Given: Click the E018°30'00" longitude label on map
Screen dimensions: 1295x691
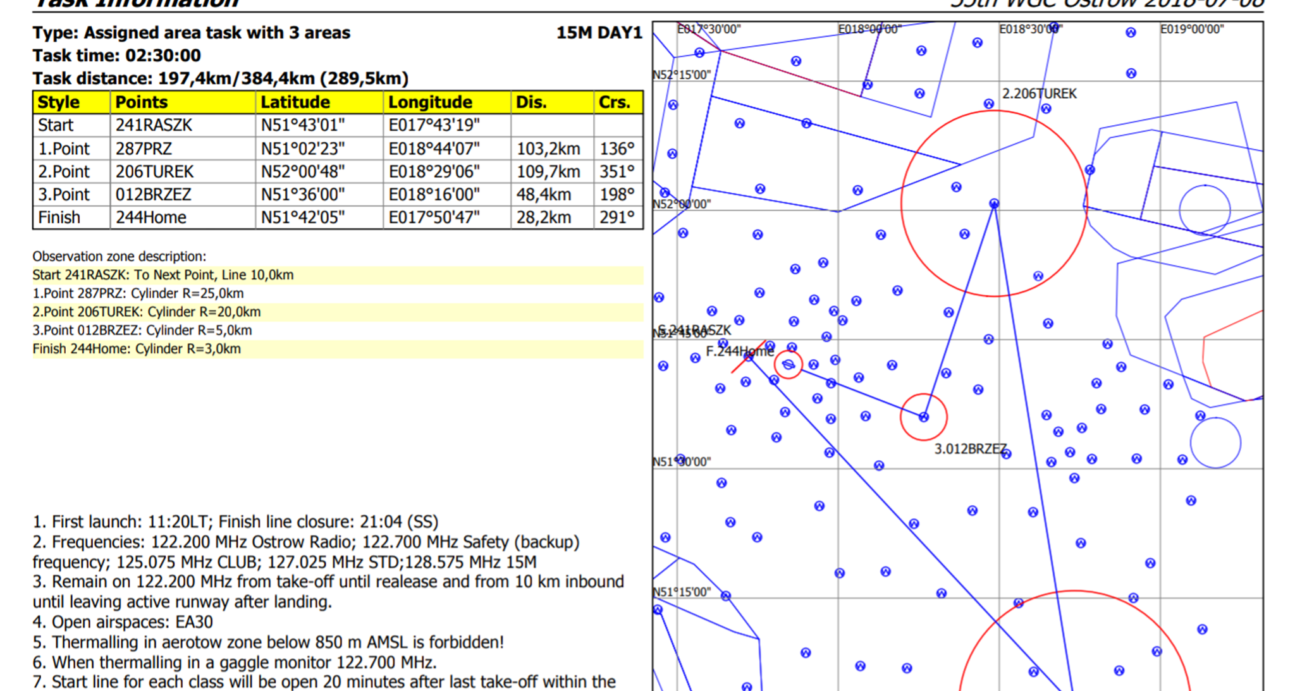Looking at the screenshot, I should [1029, 29].
